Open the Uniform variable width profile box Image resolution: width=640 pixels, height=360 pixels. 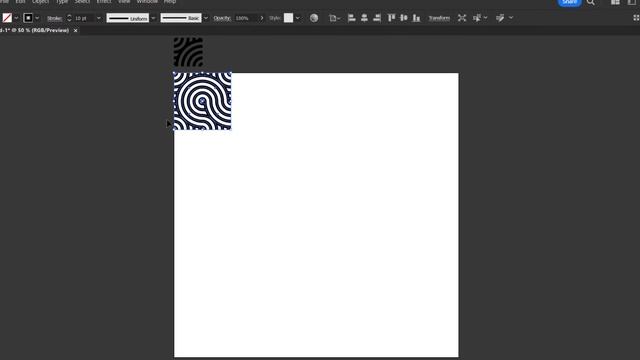tap(128, 18)
